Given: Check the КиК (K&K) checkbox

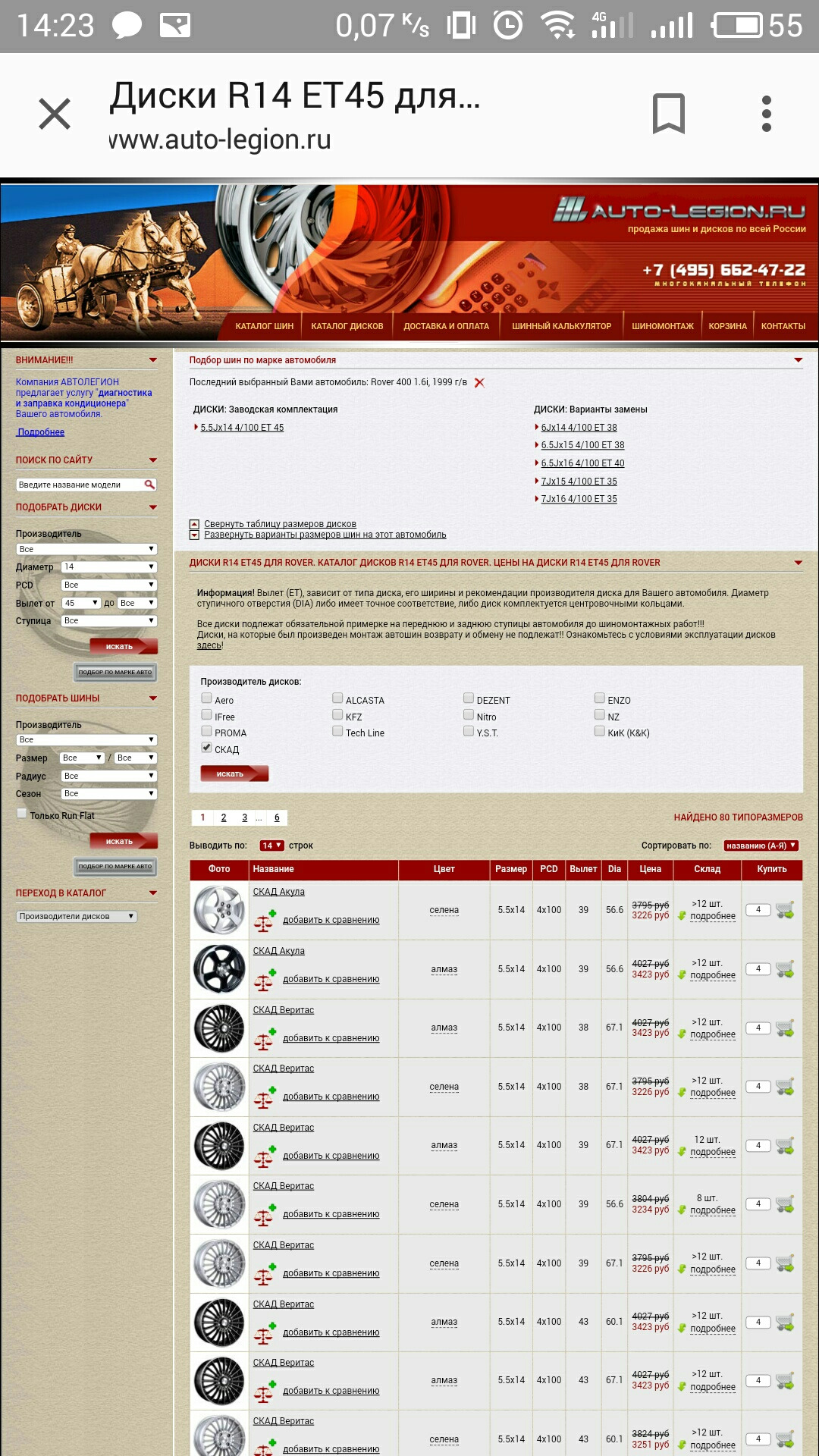Looking at the screenshot, I should pos(600,731).
